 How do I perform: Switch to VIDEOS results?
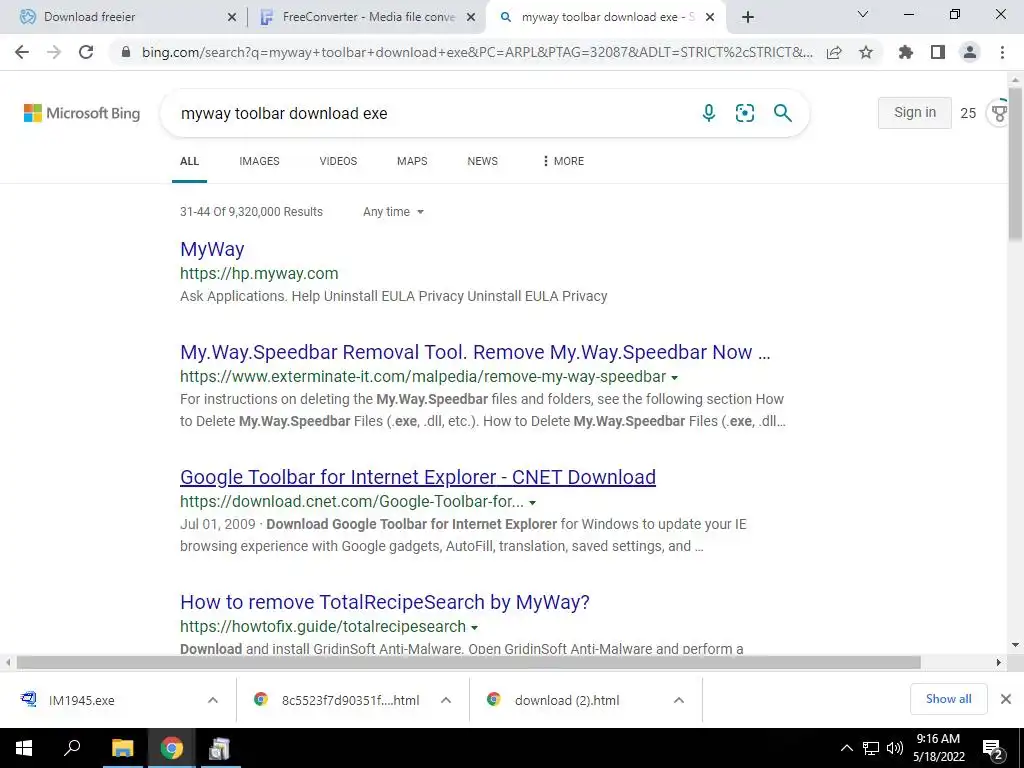pyautogui.click(x=338, y=161)
